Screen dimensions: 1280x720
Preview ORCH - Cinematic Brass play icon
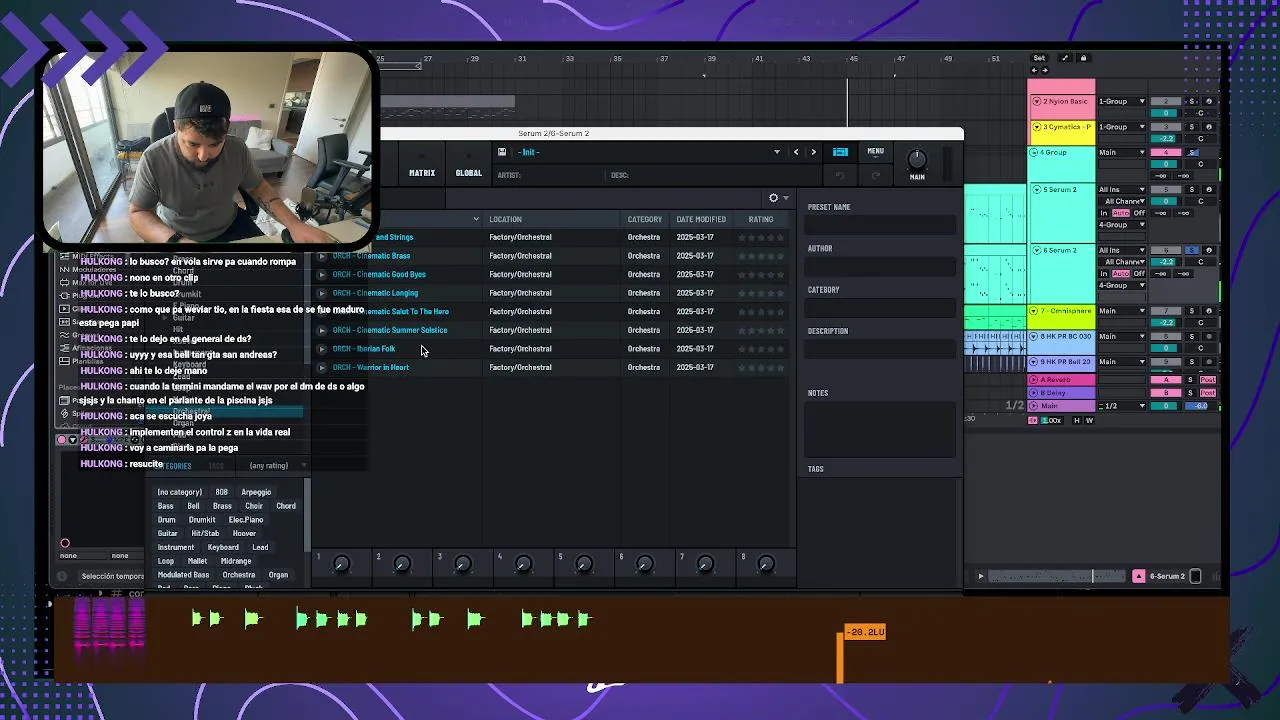point(321,256)
